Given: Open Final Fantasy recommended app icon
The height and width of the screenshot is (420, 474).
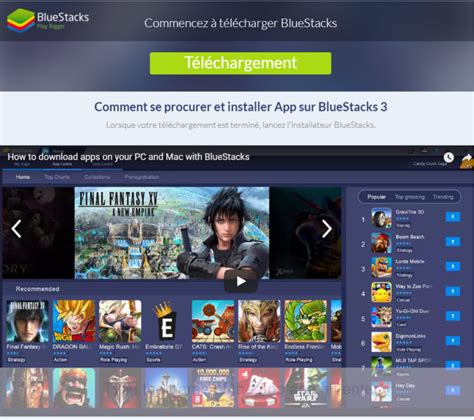Looking at the screenshot, I should point(27,321).
